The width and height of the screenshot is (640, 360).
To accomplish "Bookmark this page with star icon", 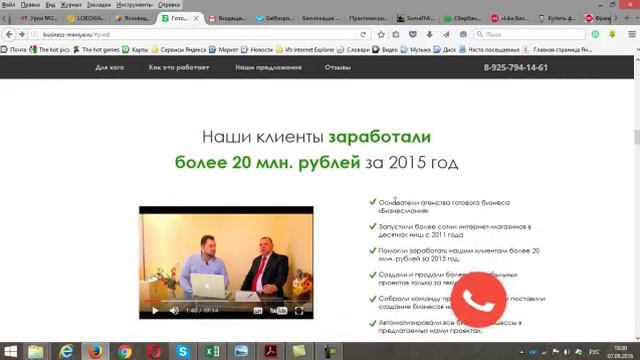I will click(381, 35).
